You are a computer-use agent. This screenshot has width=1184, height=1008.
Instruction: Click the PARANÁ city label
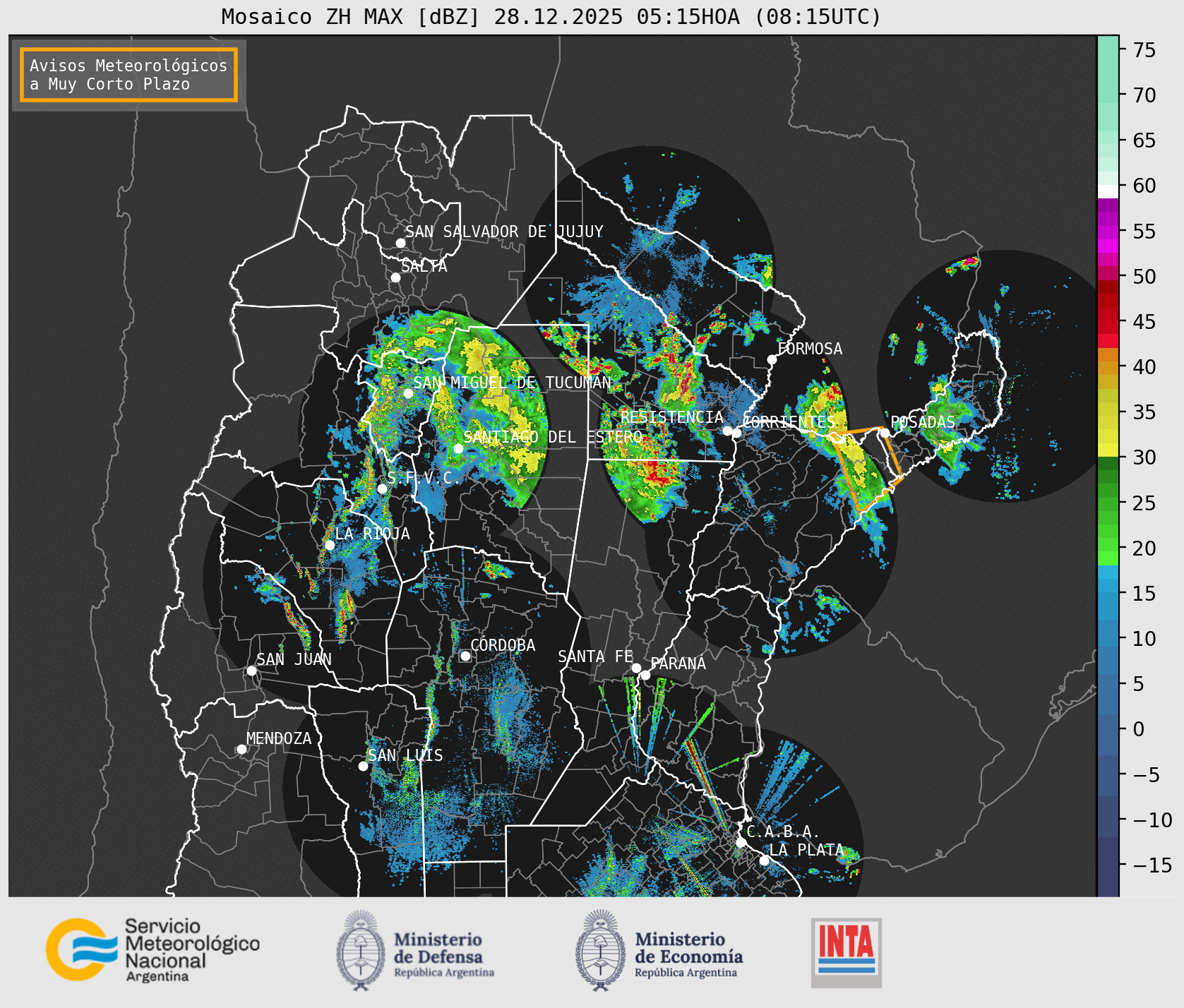pyautogui.click(x=678, y=664)
